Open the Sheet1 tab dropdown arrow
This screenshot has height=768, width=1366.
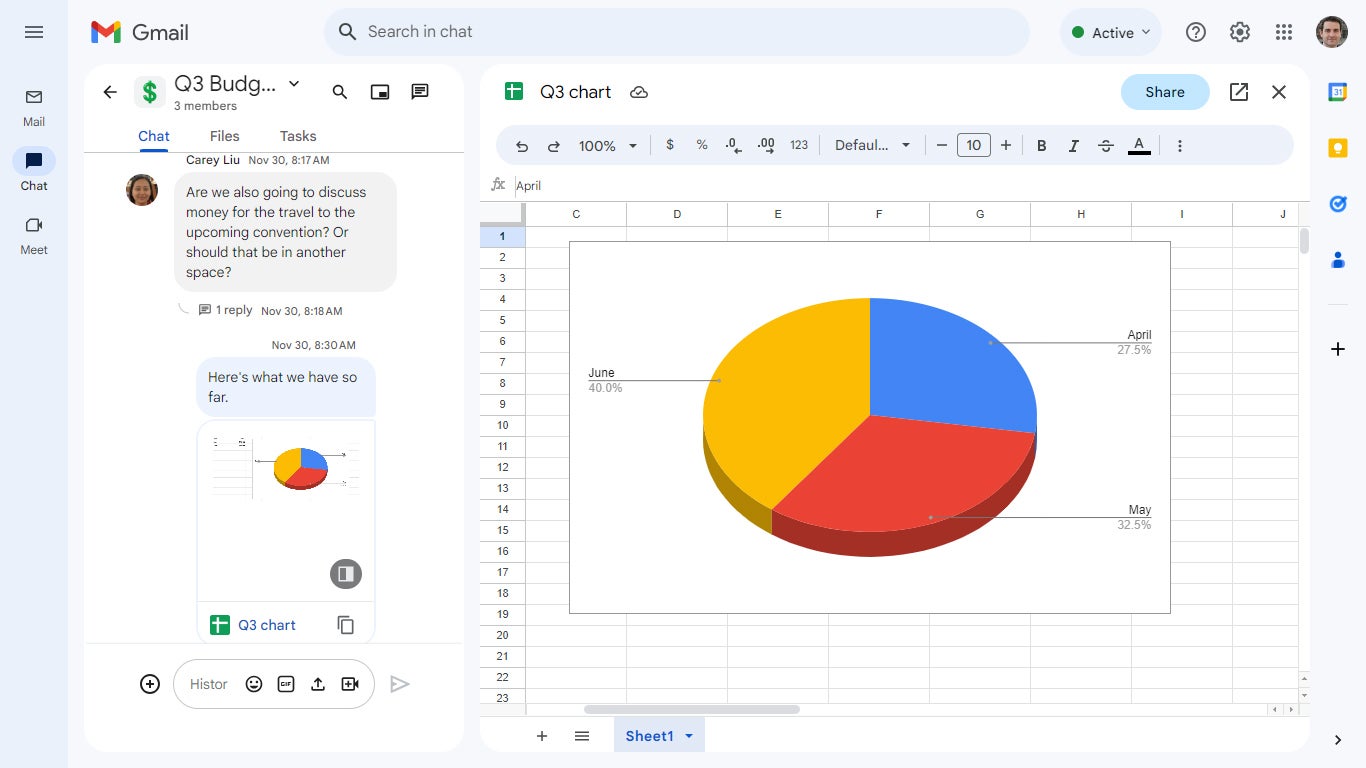[x=689, y=736]
